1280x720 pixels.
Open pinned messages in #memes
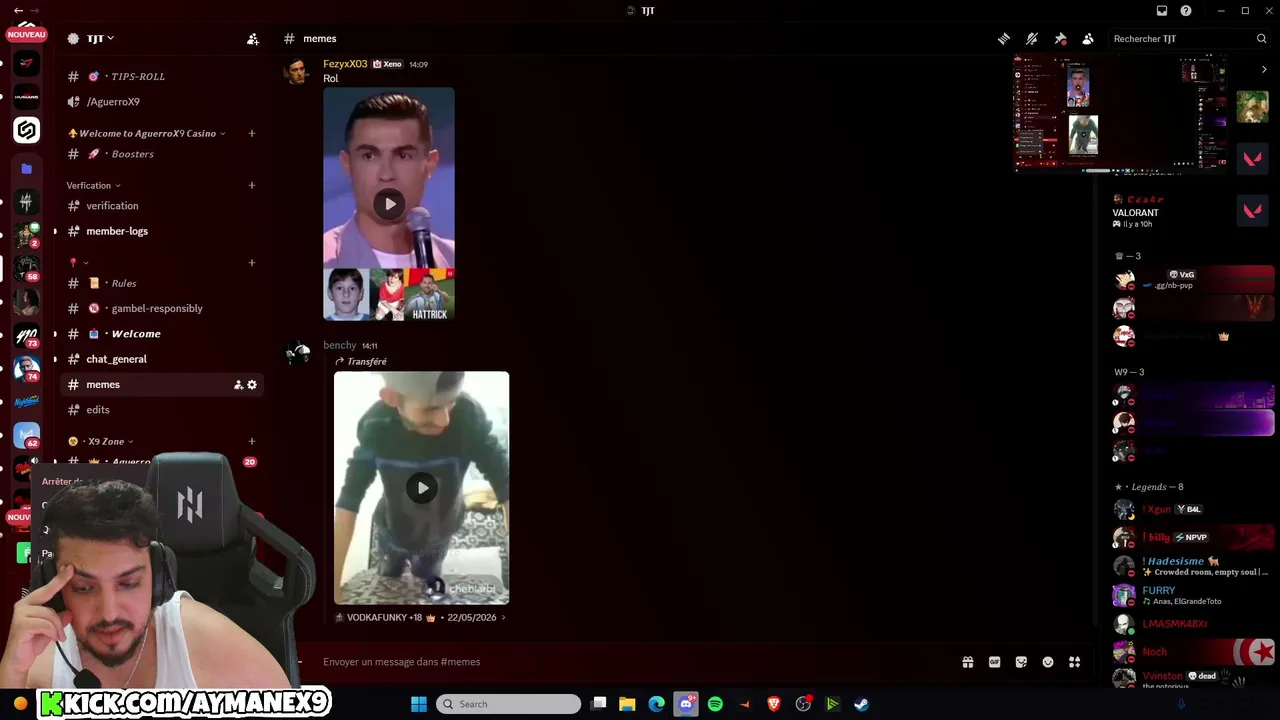point(1060,39)
